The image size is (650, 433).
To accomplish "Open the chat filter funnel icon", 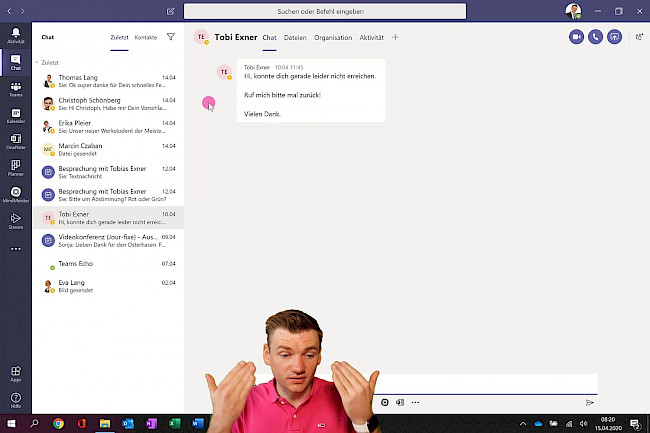I will click(170, 37).
